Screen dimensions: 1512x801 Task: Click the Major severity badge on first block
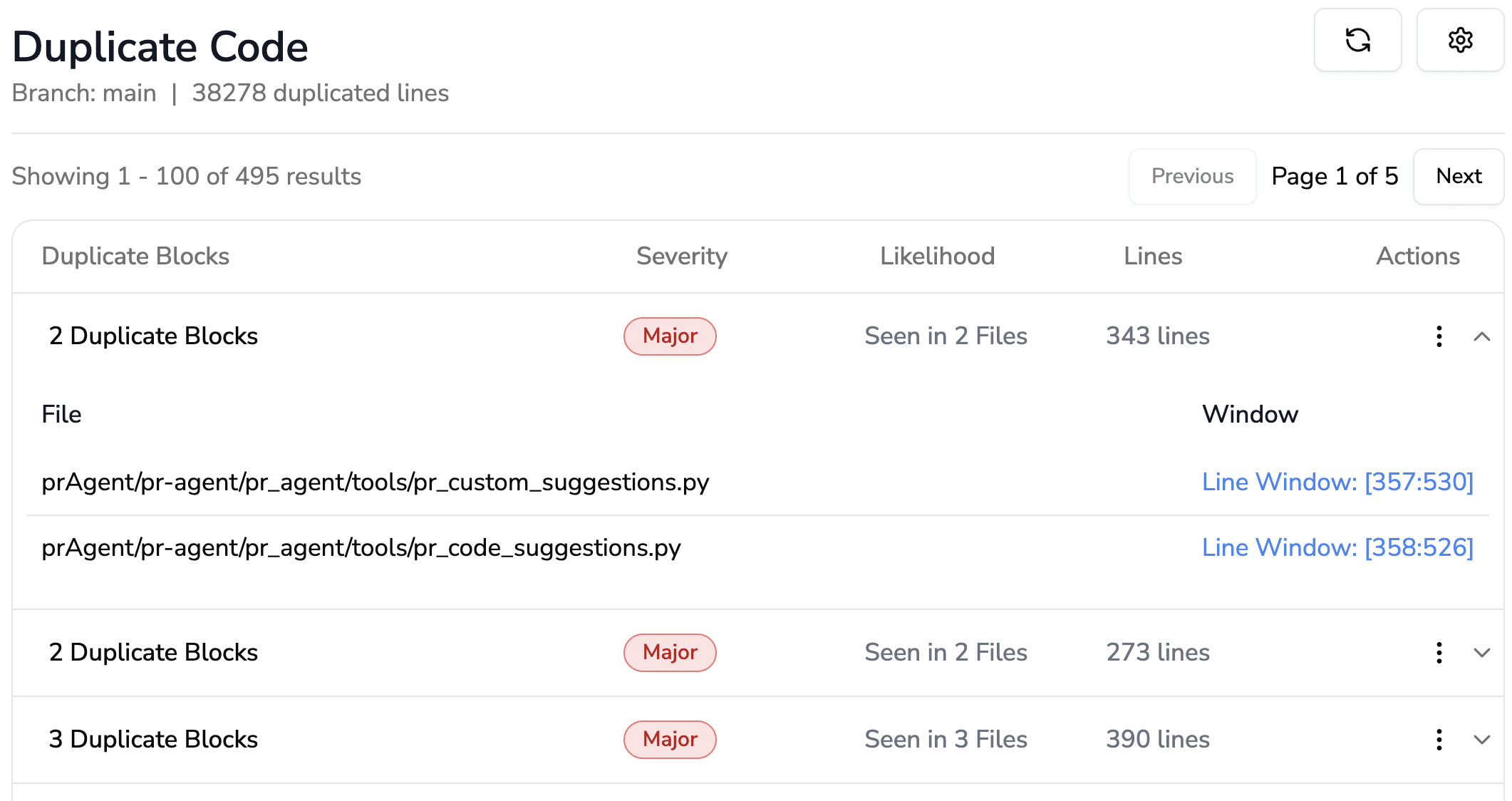669,336
